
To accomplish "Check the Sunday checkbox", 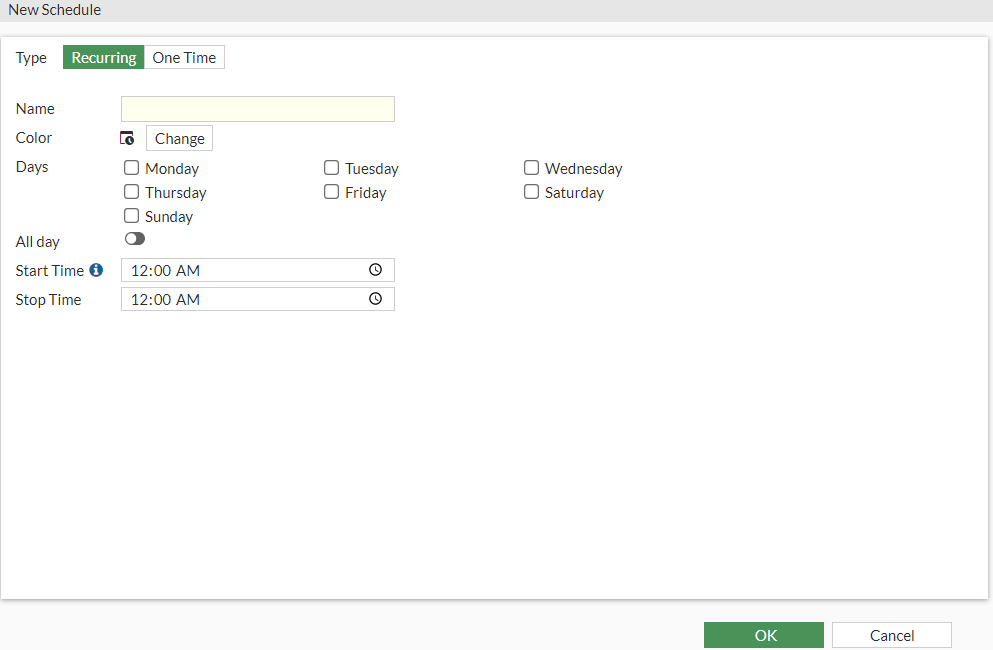I will (131, 216).
